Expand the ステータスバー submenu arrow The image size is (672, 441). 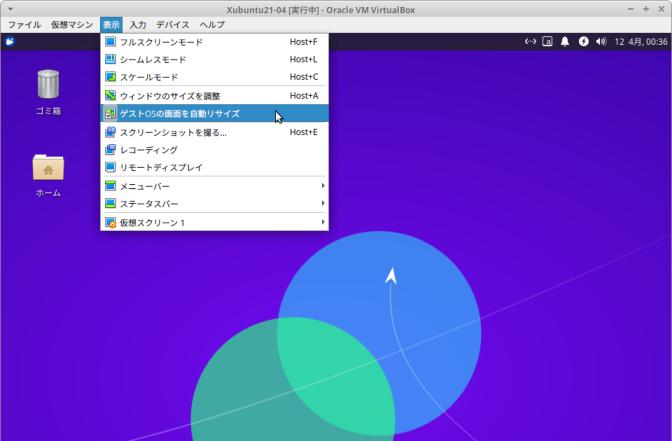click(323, 203)
